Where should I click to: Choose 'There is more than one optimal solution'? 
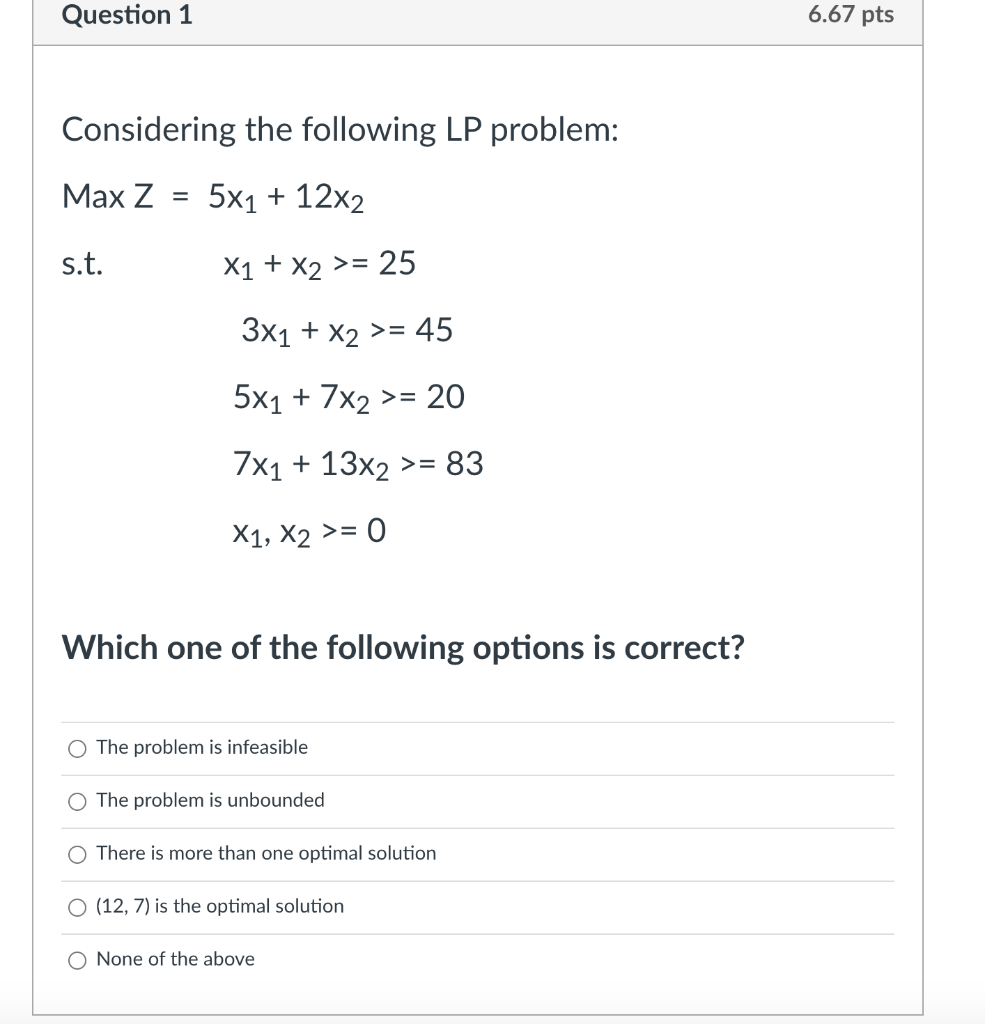point(77,854)
